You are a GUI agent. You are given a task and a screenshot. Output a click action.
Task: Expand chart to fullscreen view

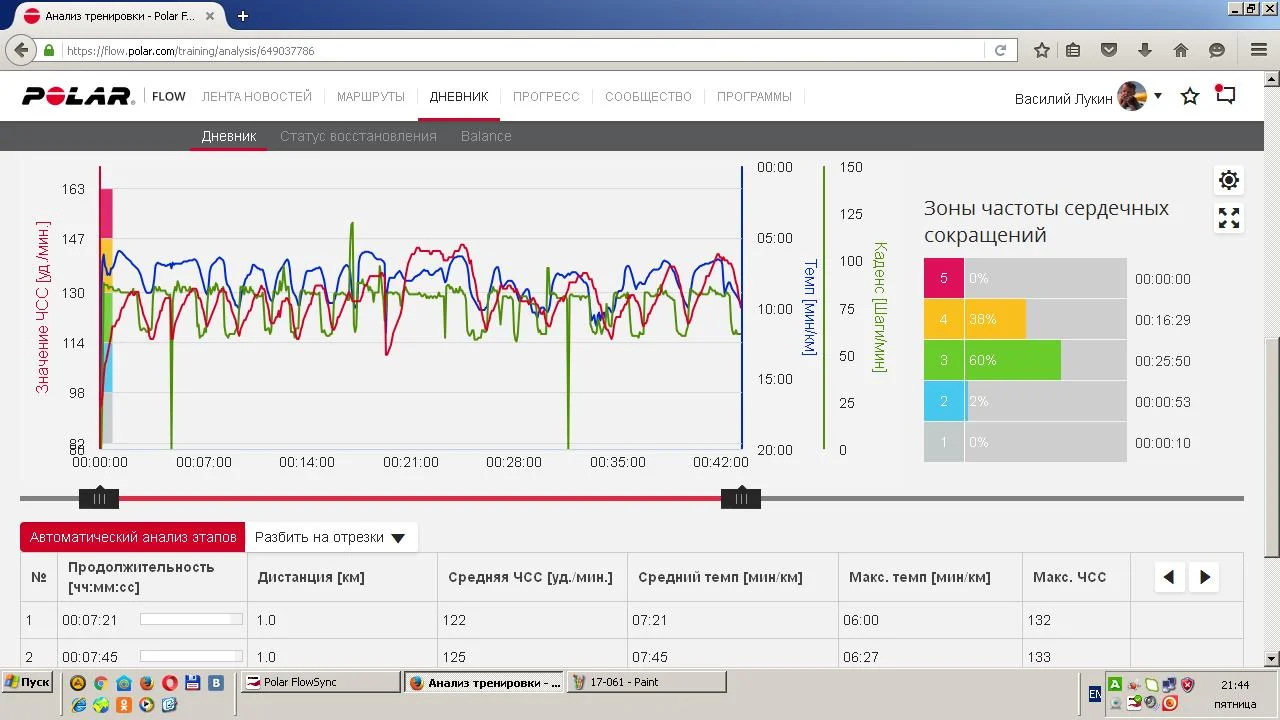(1229, 218)
